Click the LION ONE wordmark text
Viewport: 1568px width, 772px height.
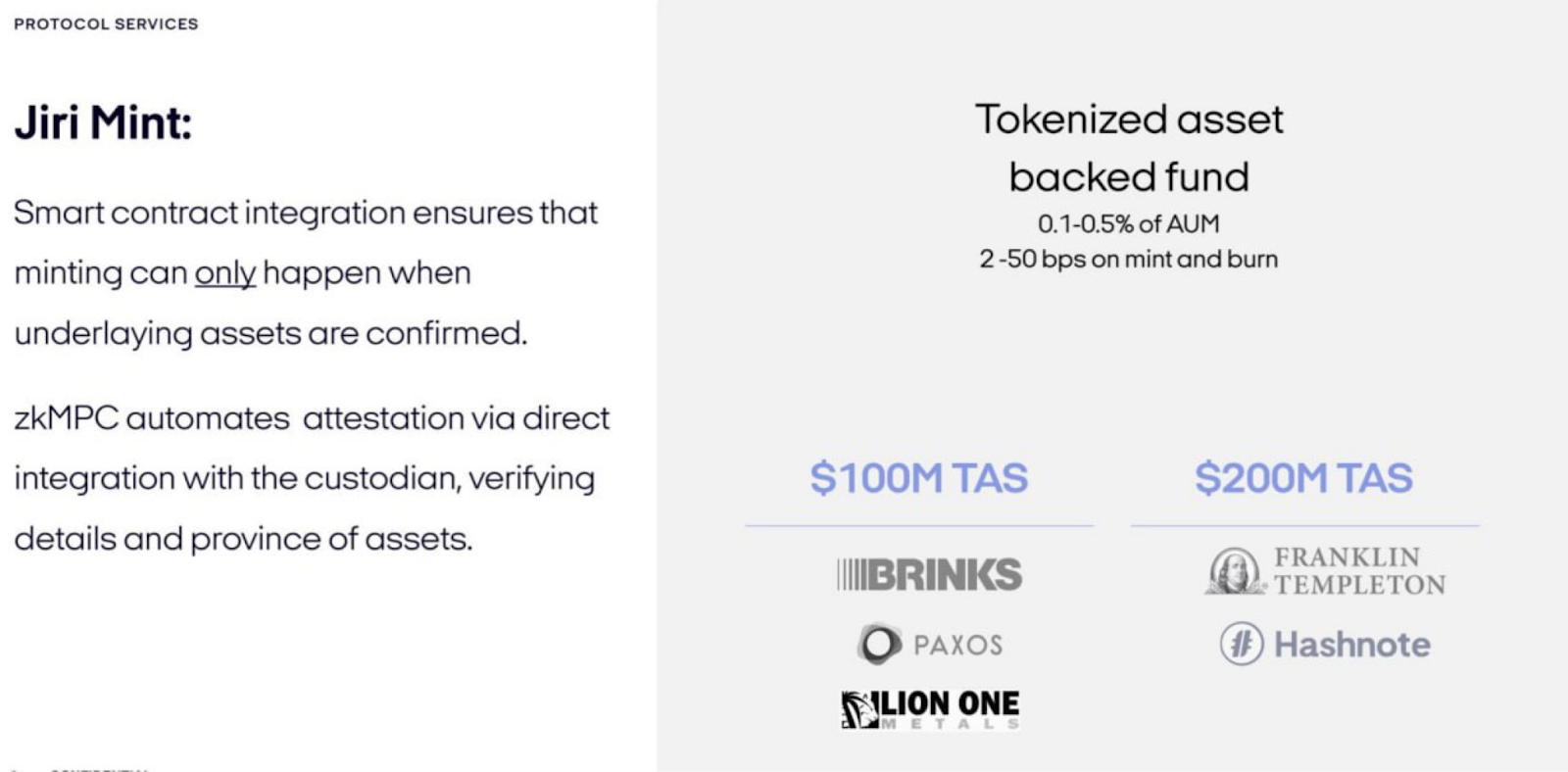point(950,703)
